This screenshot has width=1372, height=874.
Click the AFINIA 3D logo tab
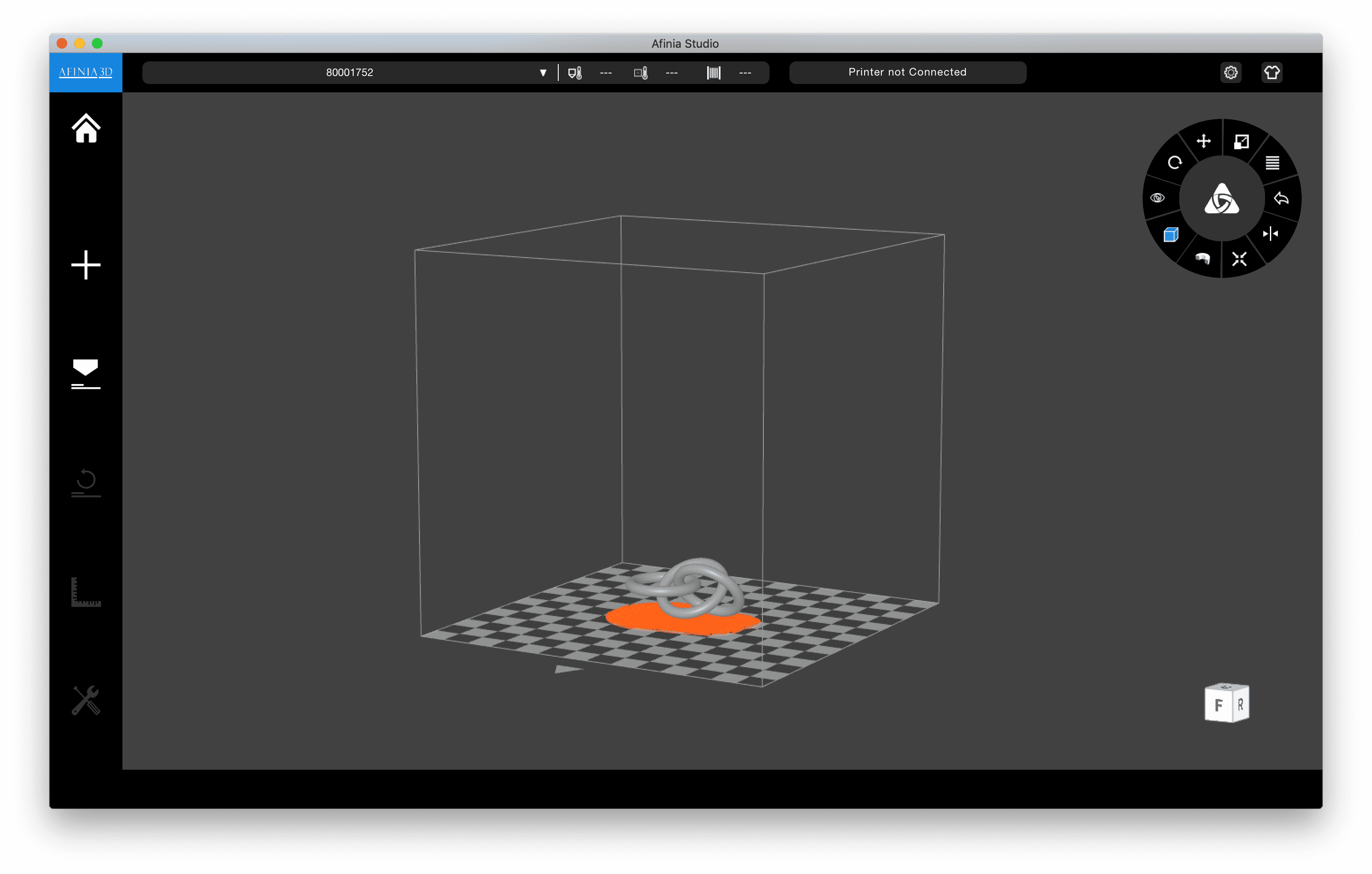coord(86,72)
